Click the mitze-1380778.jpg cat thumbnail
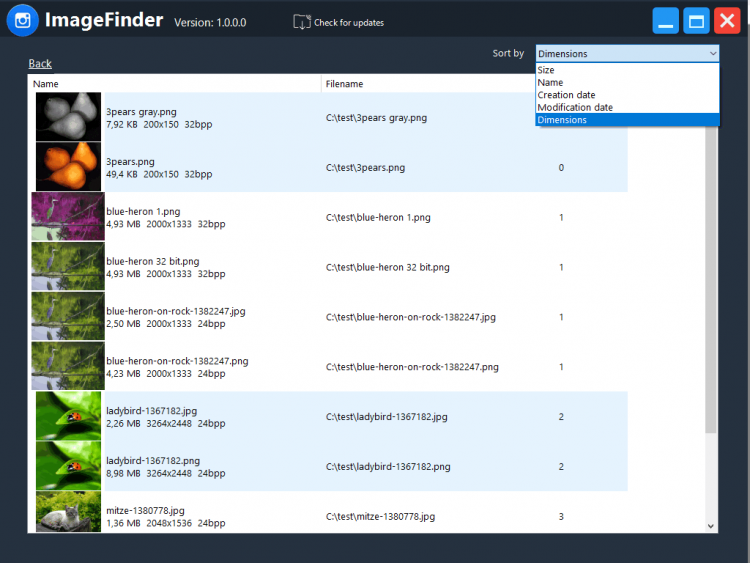Screen dimensions: 750x563 pyautogui.click(x=68, y=512)
